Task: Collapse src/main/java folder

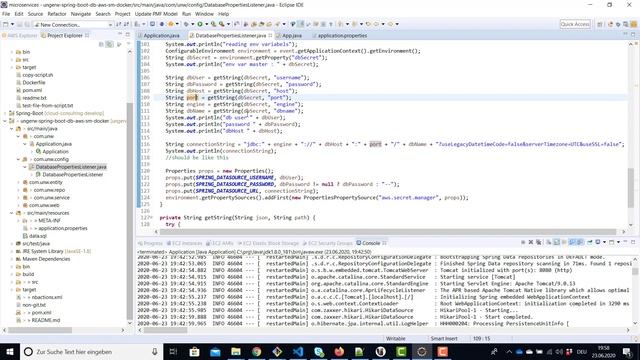Action: [x=11, y=129]
